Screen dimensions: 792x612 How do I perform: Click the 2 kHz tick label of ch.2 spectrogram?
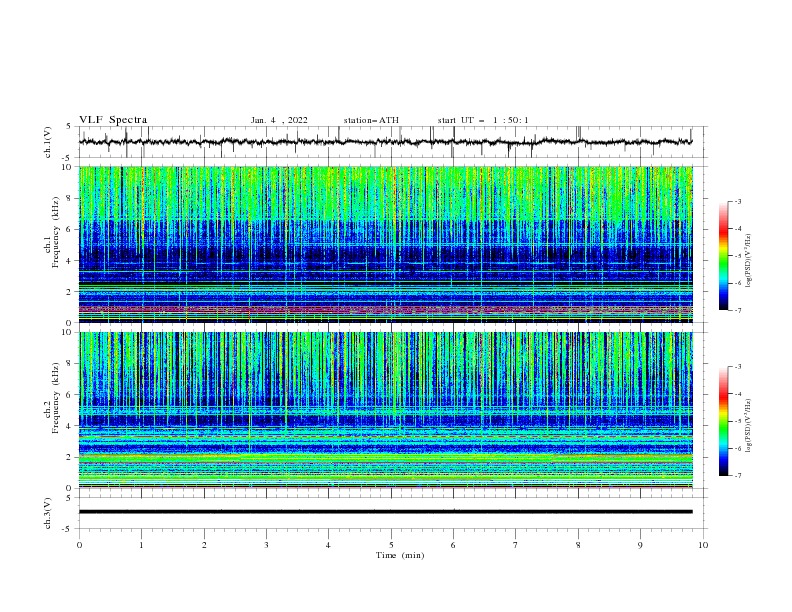coord(71,457)
